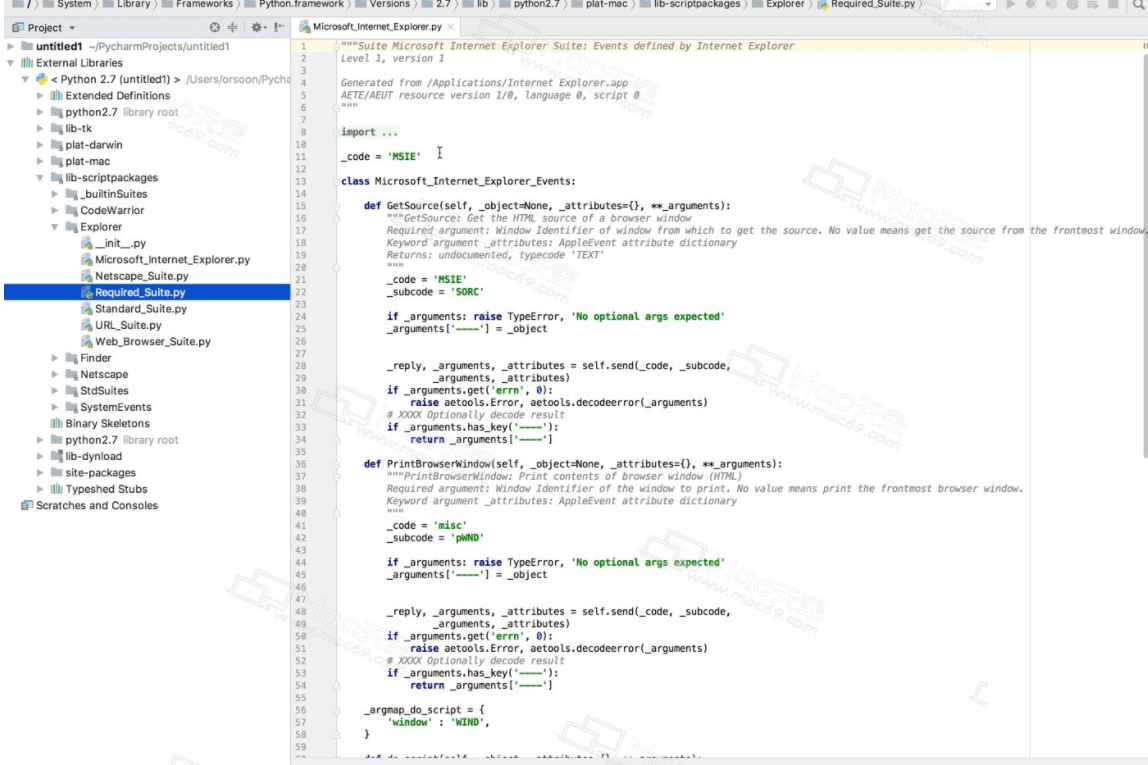Viewport: 1148px width, 765px height.
Task: Expand Extended Definitions
Action: tap(40, 96)
